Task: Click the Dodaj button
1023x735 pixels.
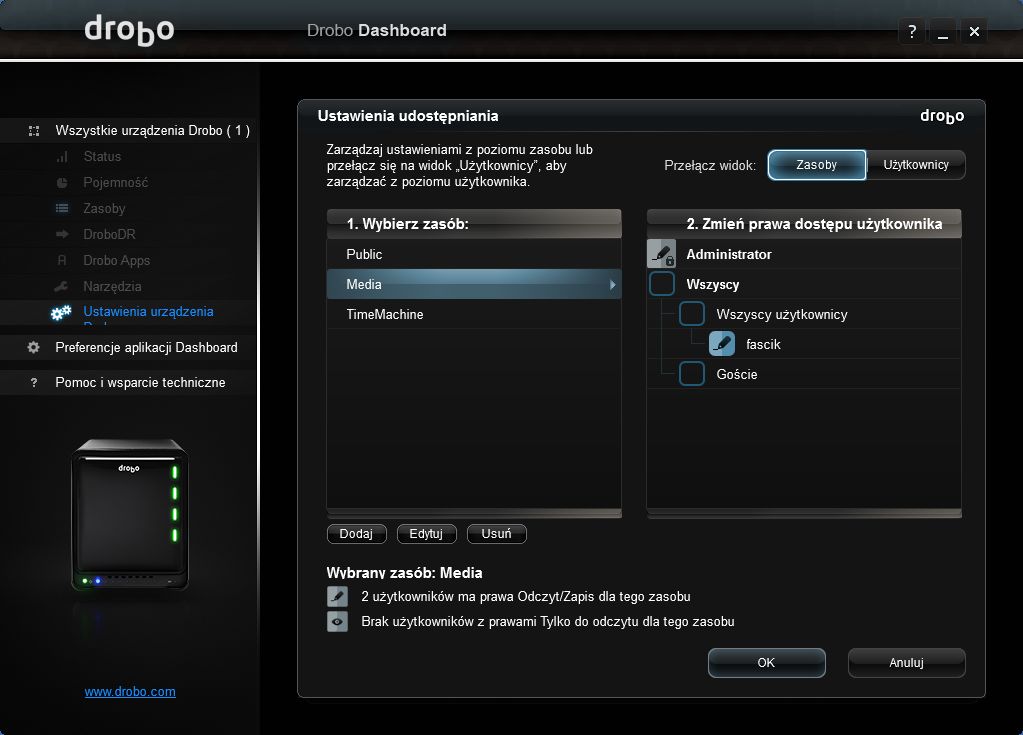Action: point(356,533)
